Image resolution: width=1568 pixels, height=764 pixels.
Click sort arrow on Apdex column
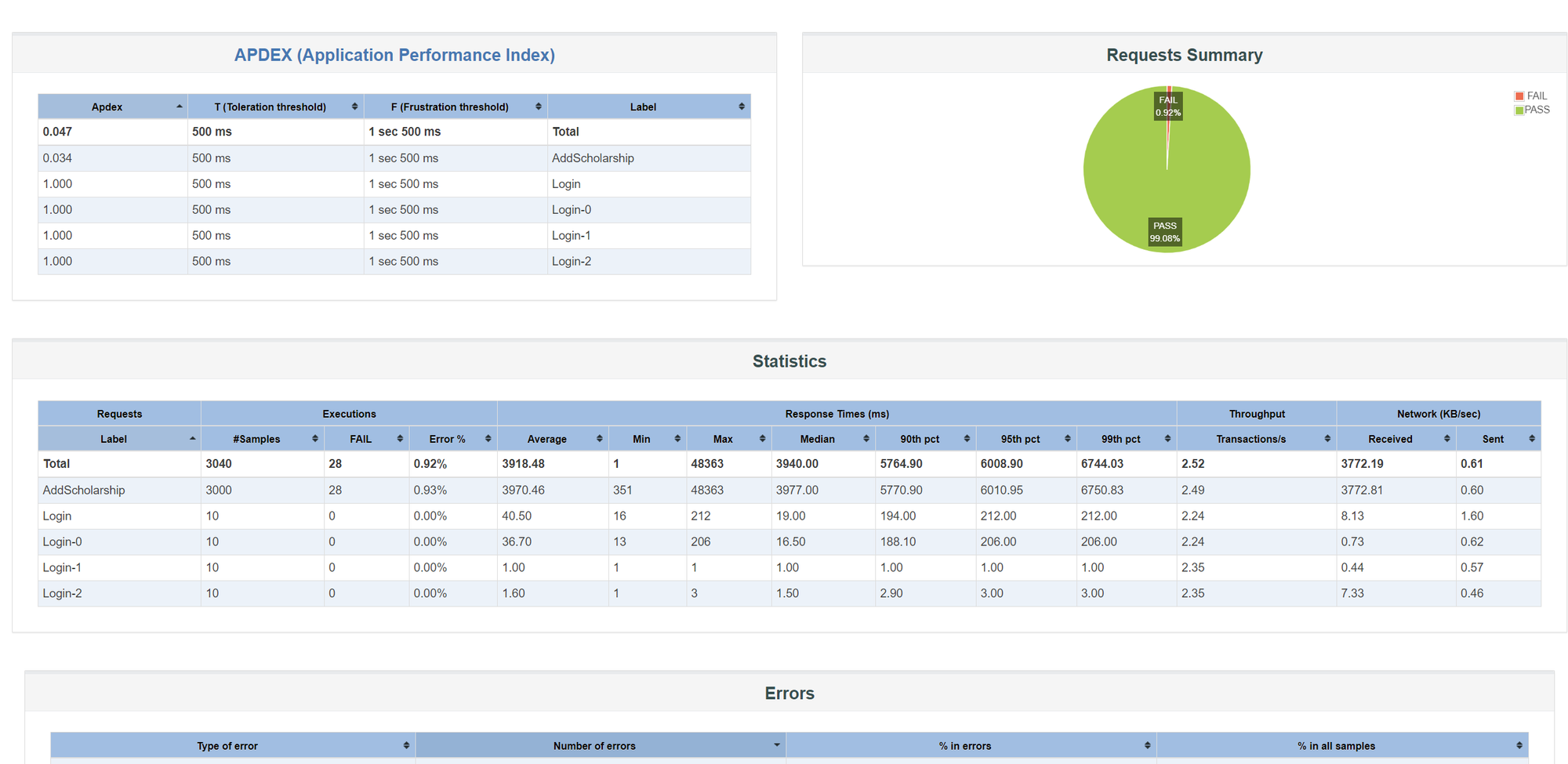click(180, 107)
